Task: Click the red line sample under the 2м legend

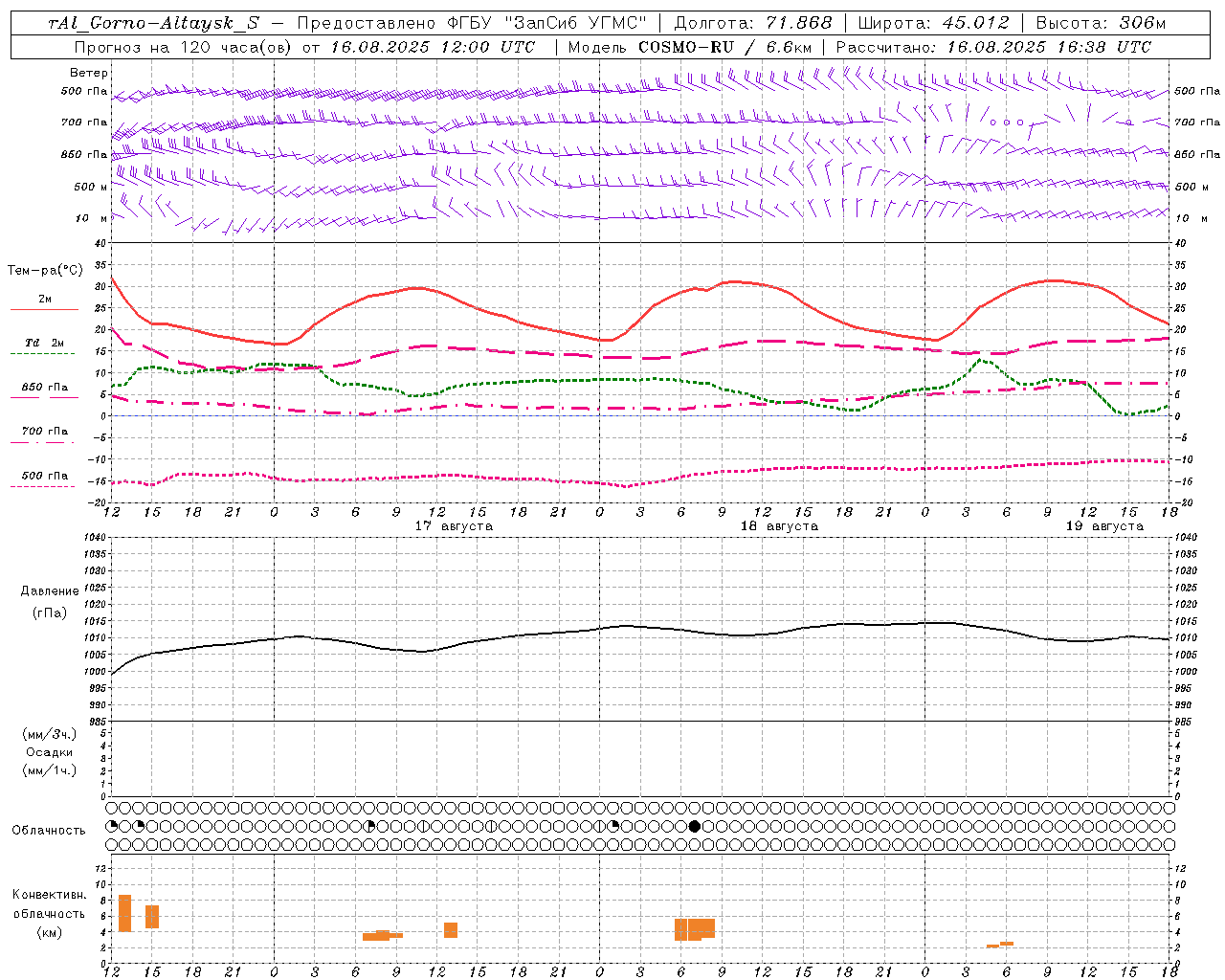Action: [x=44, y=309]
